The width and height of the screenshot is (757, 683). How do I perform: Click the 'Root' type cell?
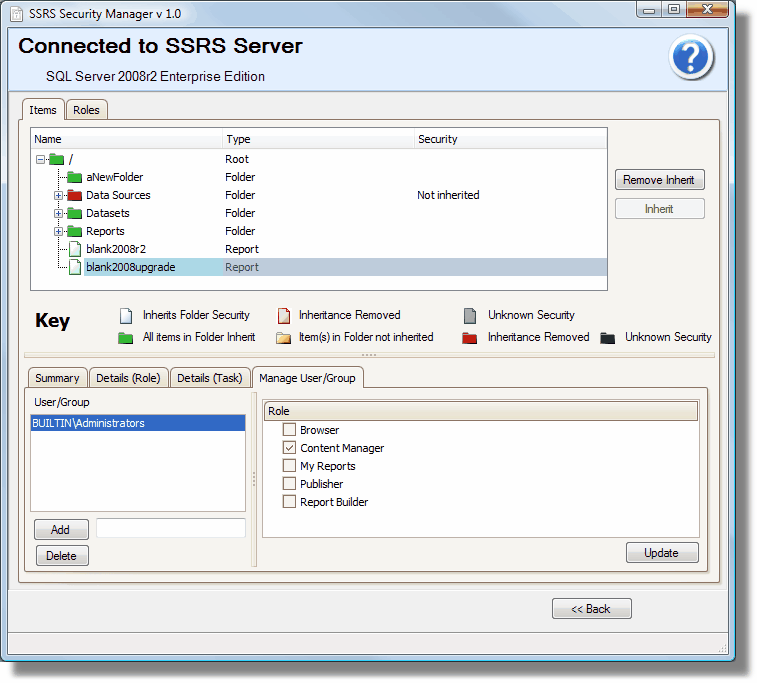237,159
